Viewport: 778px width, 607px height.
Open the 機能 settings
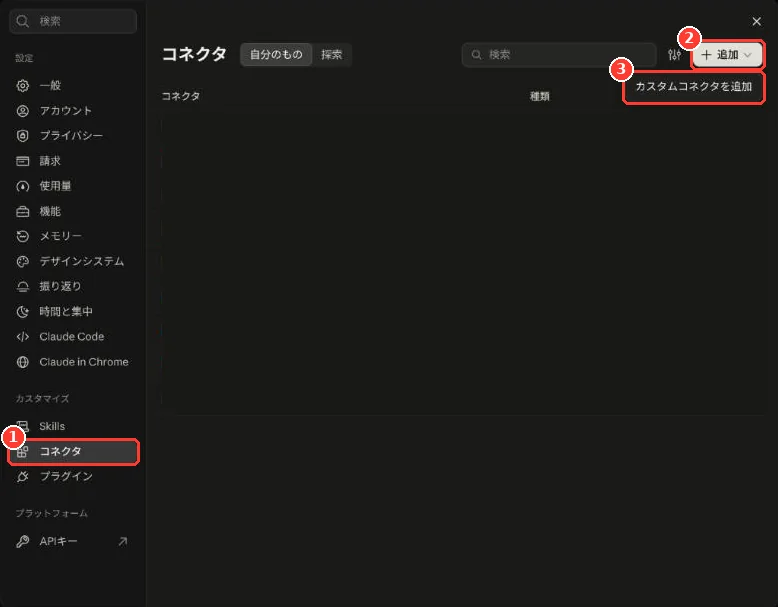click(x=73, y=211)
